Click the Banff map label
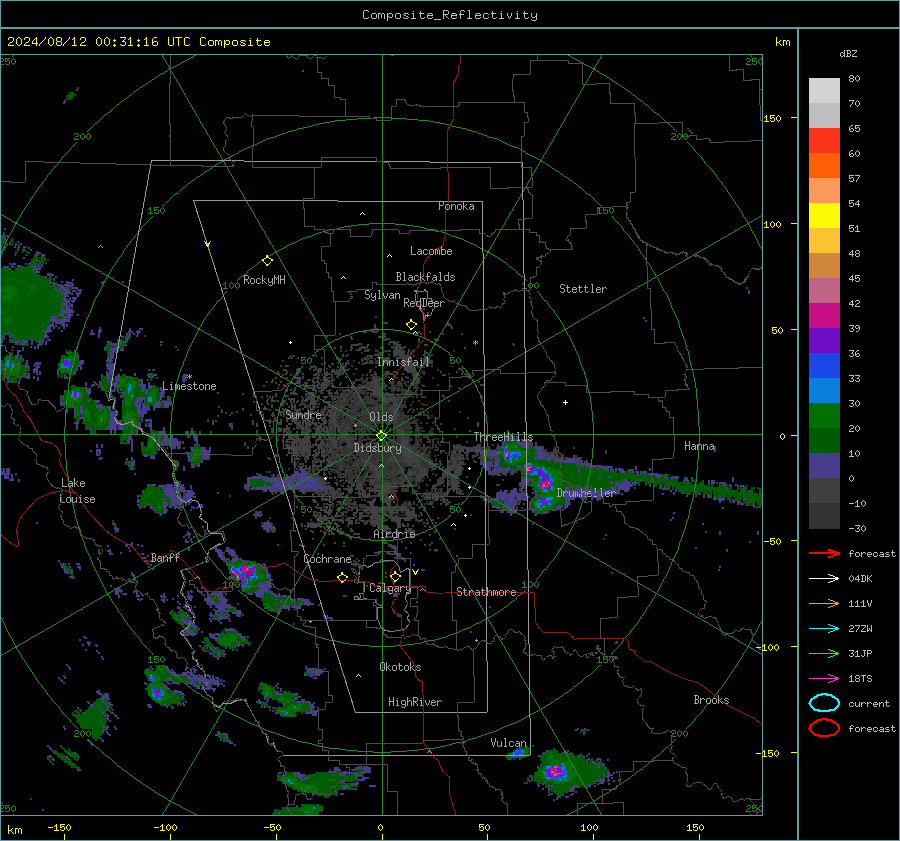This screenshot has height=841, width=900. click(x=165, y=557)
